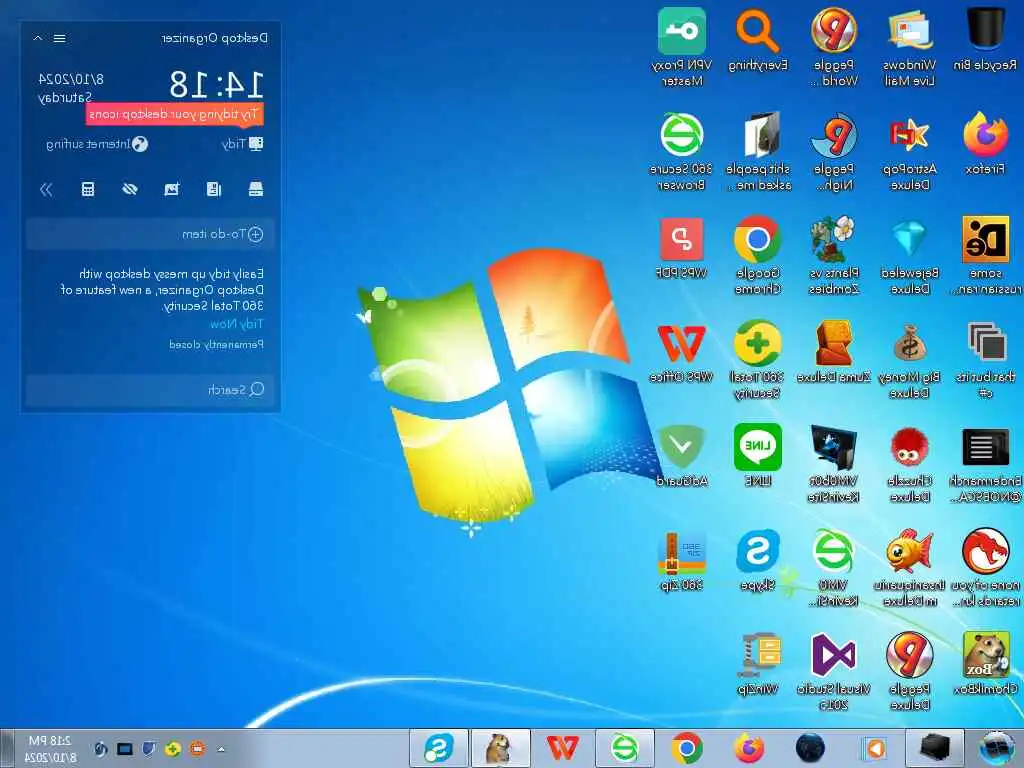Open Internet surfing in Desktop Organizer
Image resolution: width=1024 pixels, height=768 pixels.
(97, 144)
